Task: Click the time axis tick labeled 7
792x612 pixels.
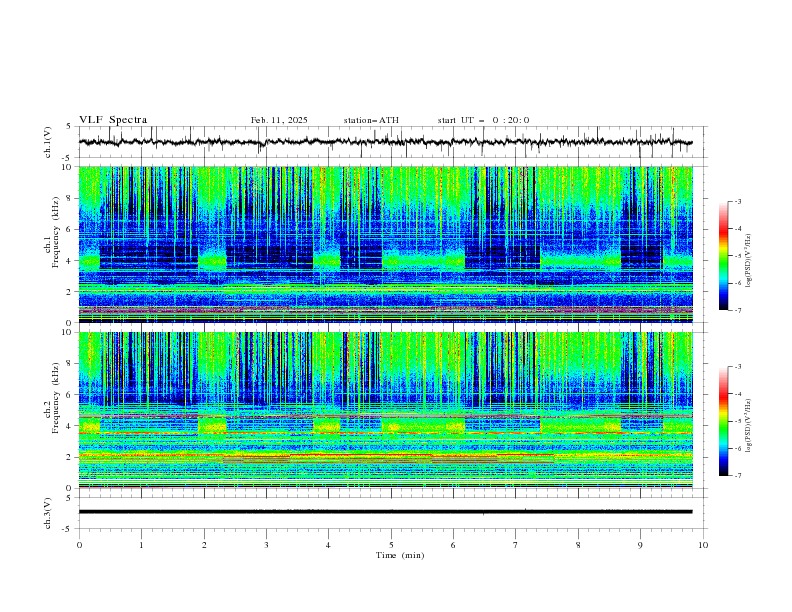Action: 516,545
